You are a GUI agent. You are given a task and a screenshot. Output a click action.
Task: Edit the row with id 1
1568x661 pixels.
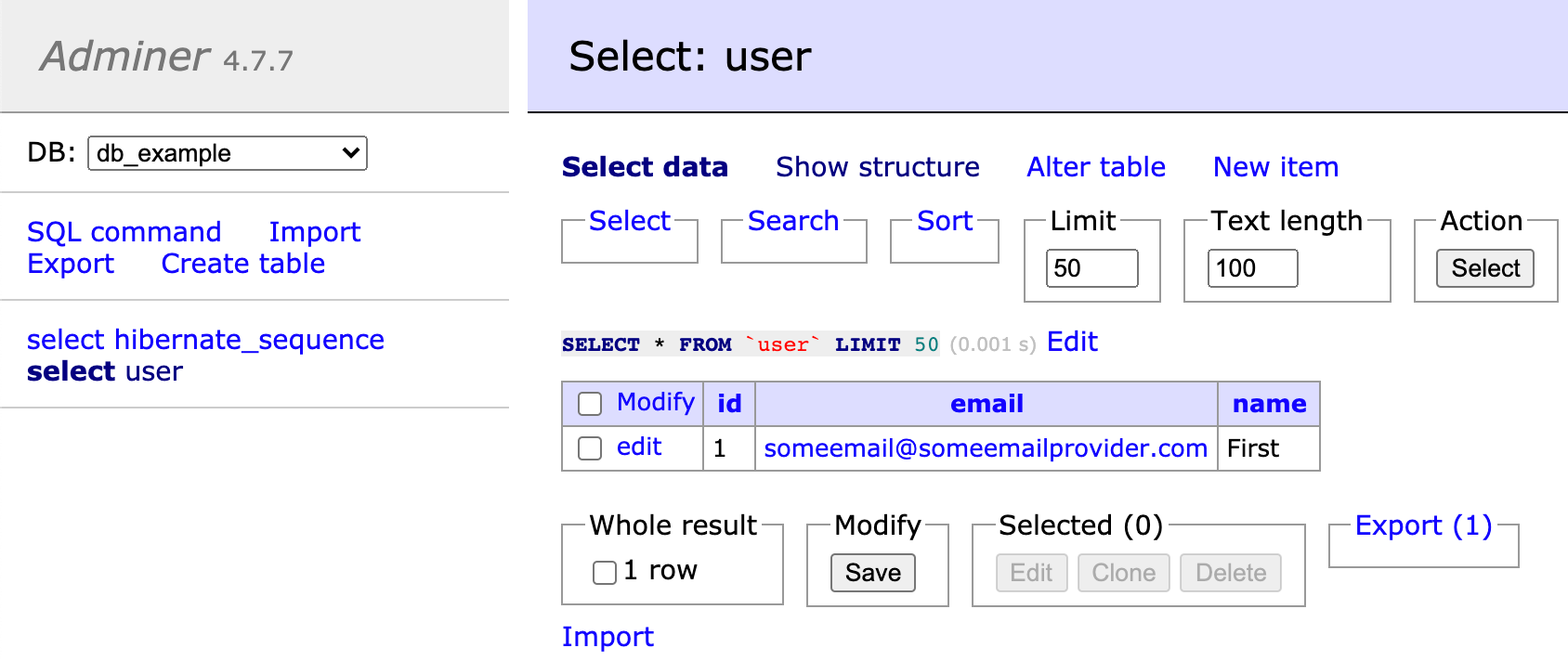click(x=639, y=447)
